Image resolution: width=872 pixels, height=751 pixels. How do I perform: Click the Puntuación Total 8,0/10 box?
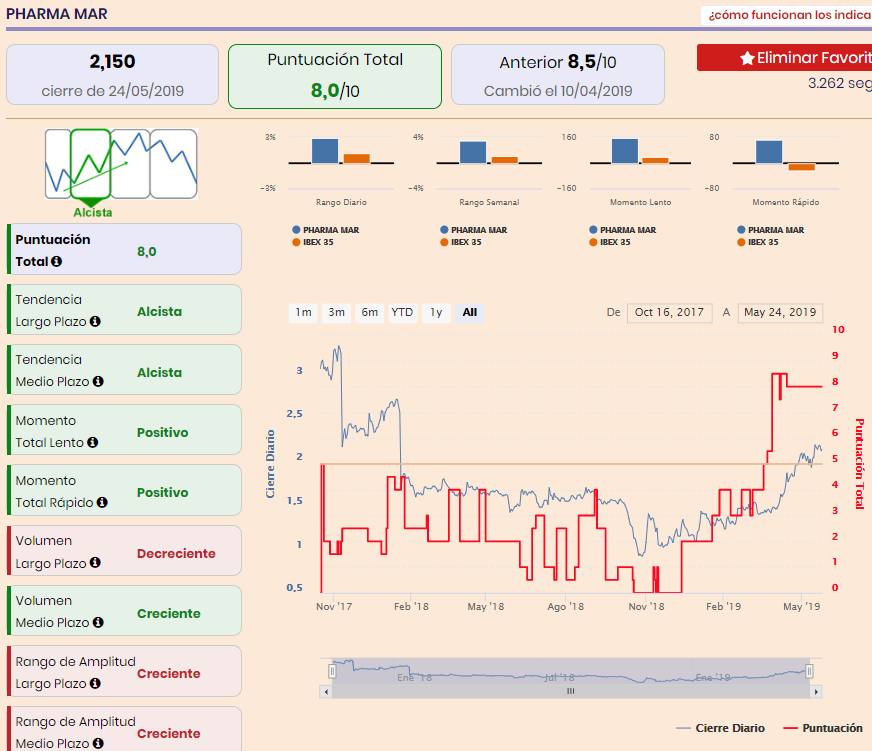pos(335,76)
